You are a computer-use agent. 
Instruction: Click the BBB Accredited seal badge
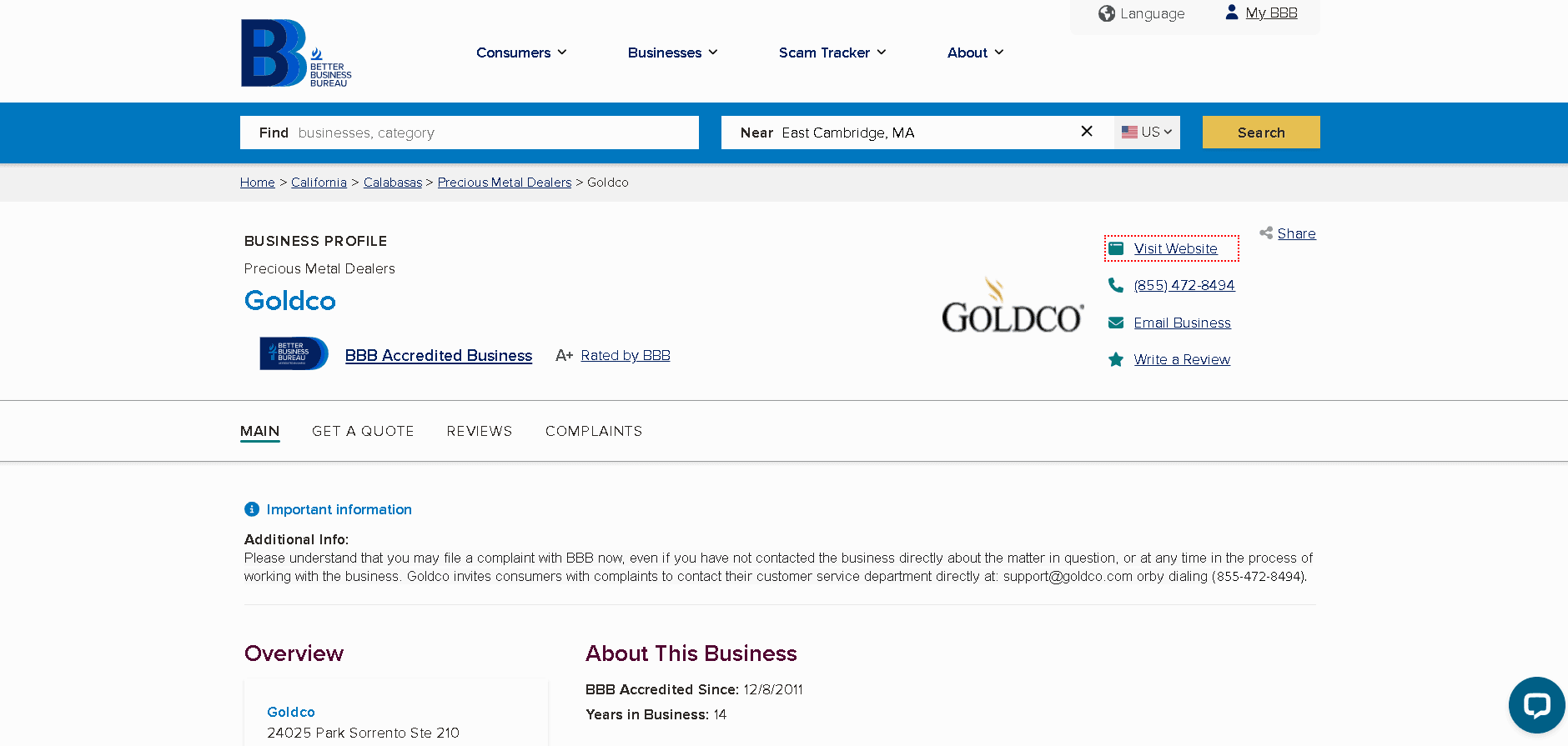(x=294, y=353)
